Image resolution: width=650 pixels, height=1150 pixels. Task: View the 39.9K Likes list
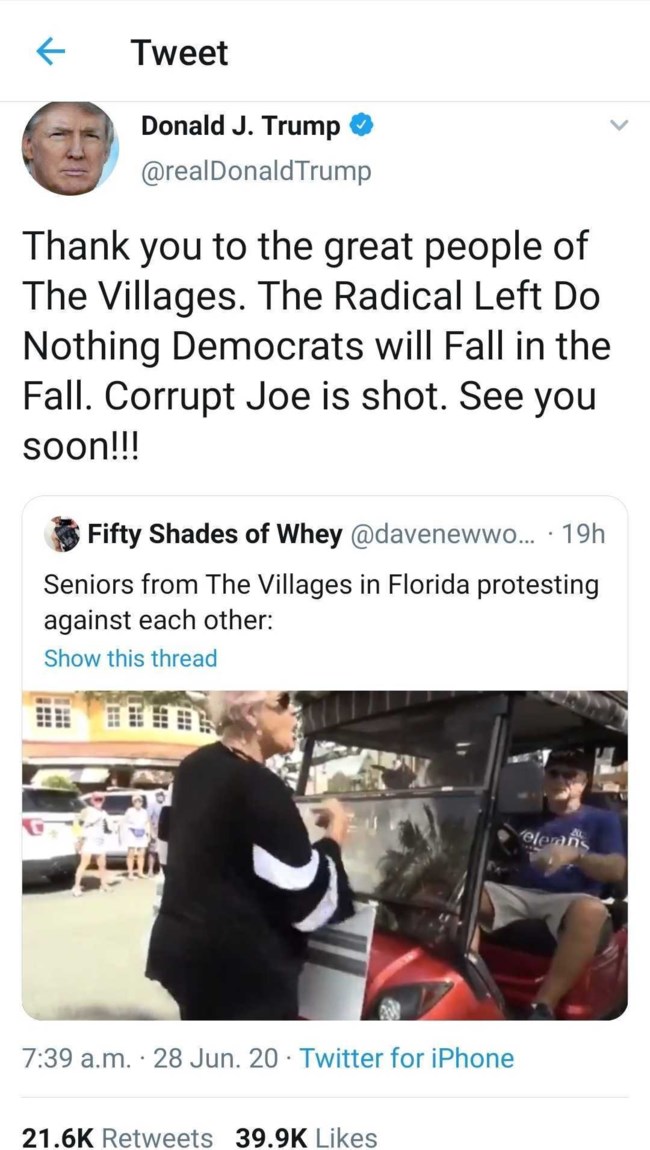point(306,1138)
